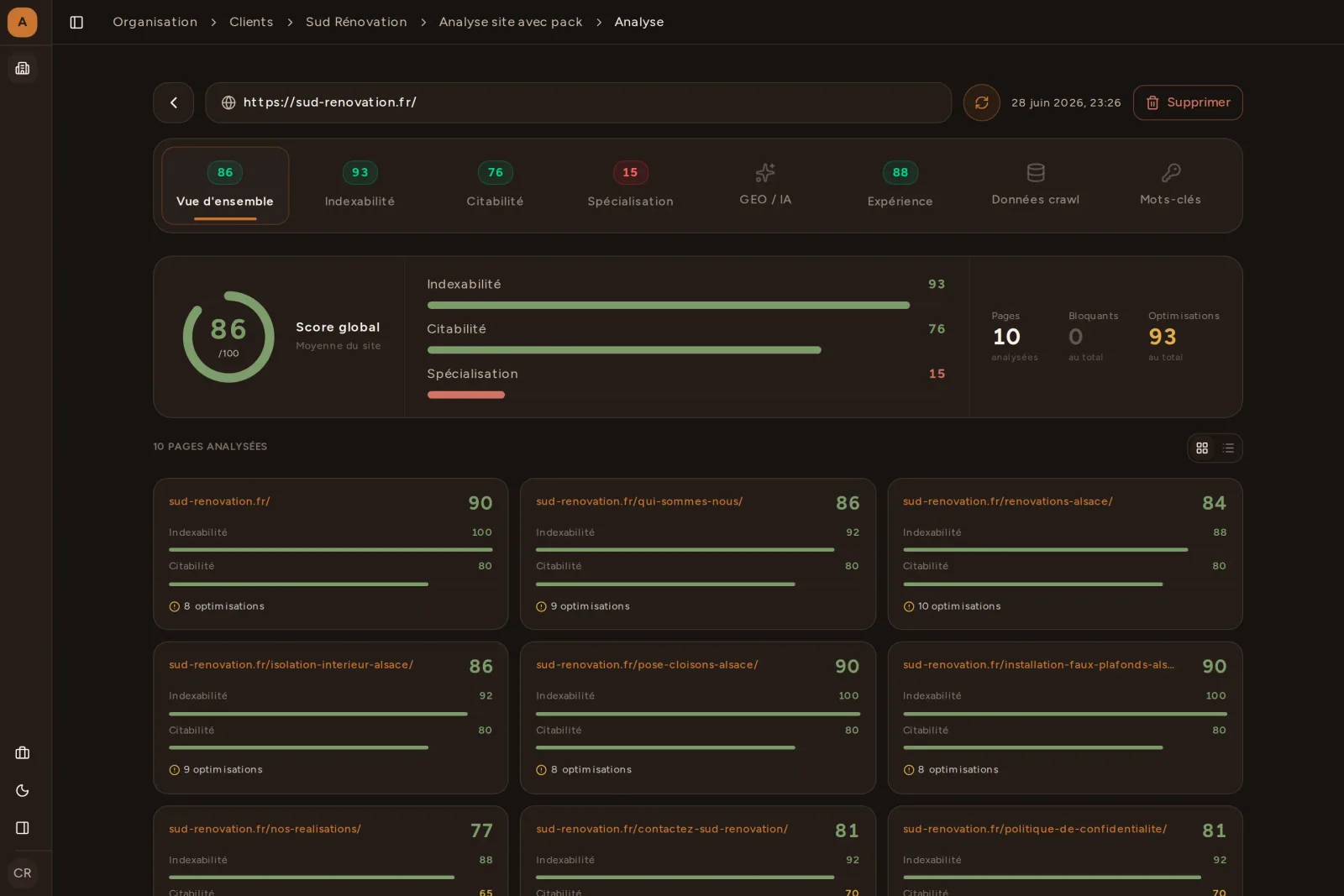
Task: Open the Citabilité tab
Action: (495, 186)
